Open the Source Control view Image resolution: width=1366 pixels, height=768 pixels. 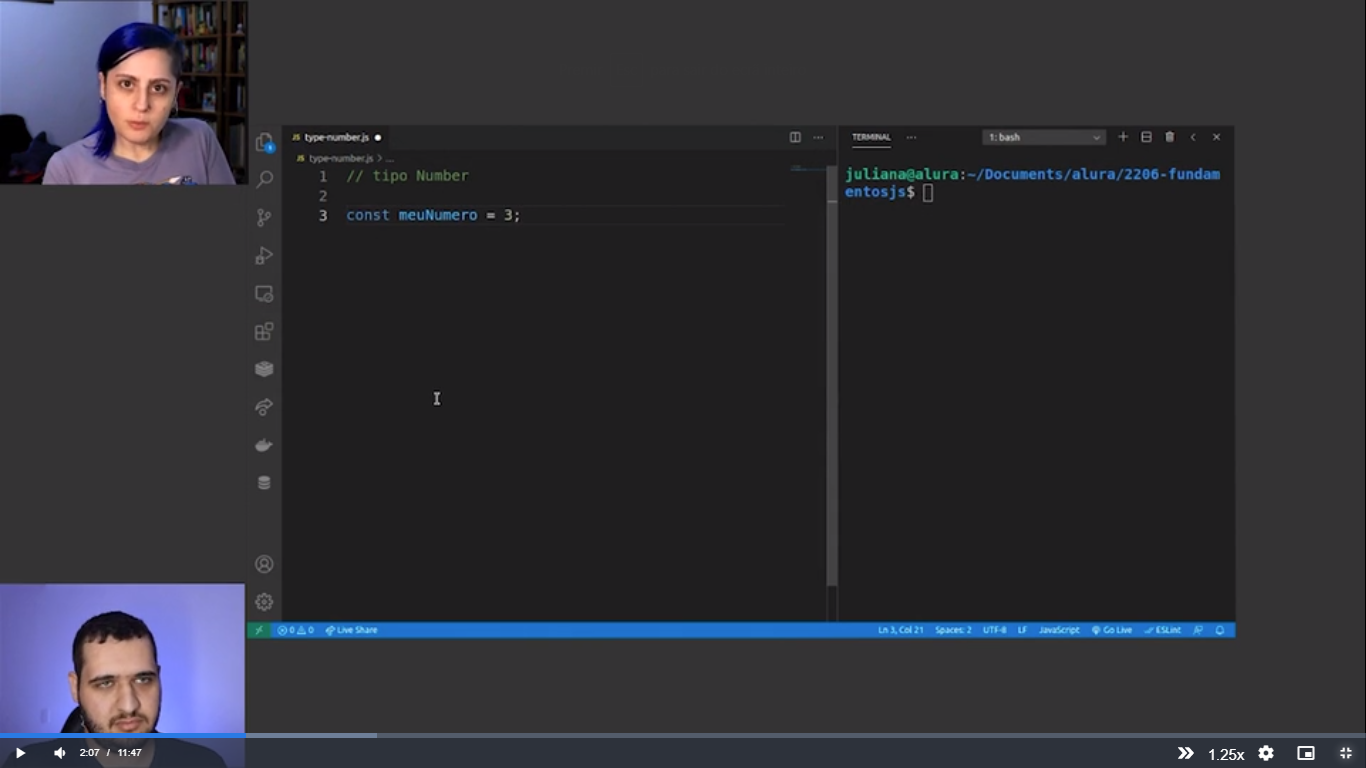[x=264, y=217]
